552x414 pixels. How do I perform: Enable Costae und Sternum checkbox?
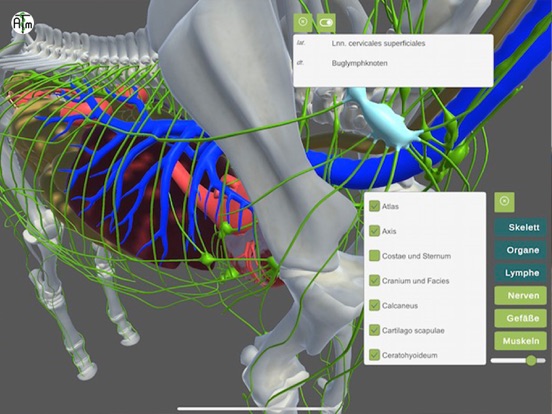(374, 256)
